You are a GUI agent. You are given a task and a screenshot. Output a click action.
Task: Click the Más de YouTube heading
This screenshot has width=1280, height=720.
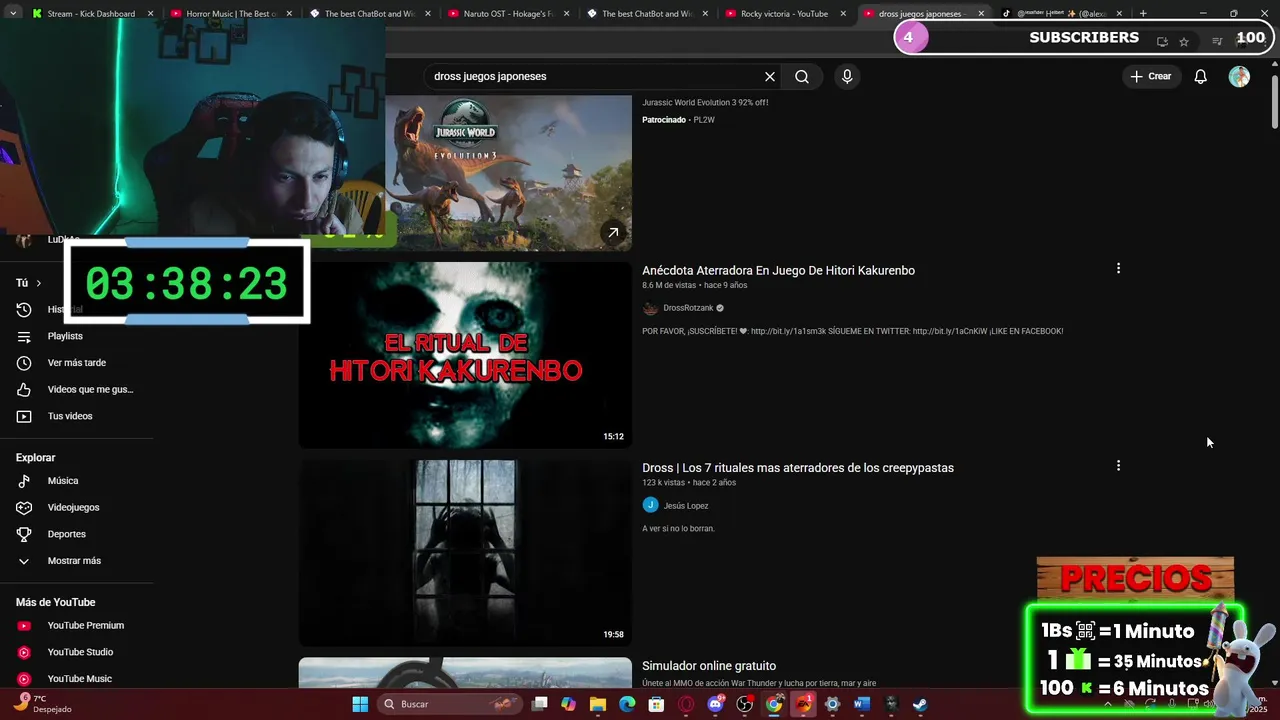coord(55,602)
